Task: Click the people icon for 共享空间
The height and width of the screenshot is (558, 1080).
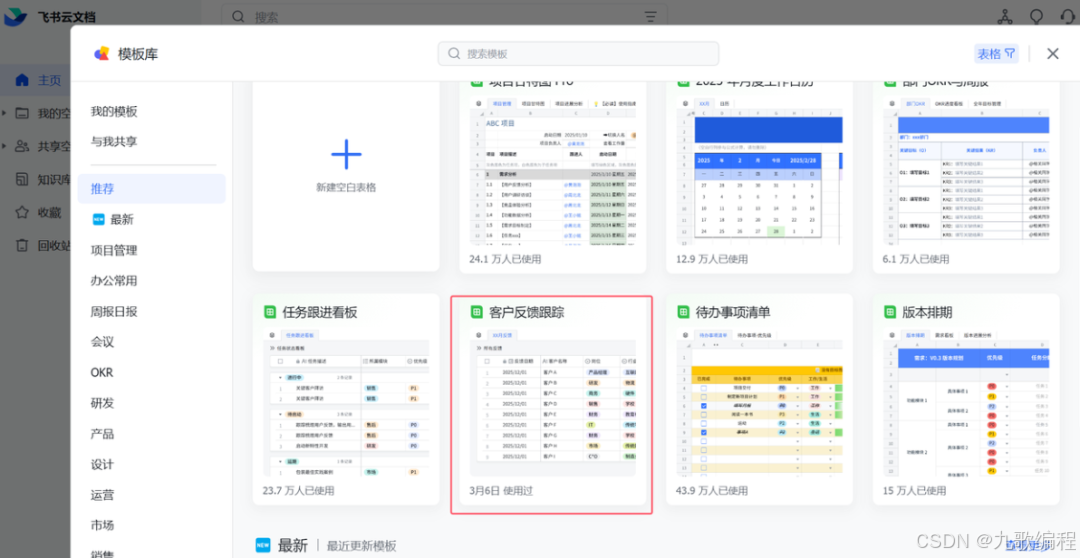Action: (22, 146)
